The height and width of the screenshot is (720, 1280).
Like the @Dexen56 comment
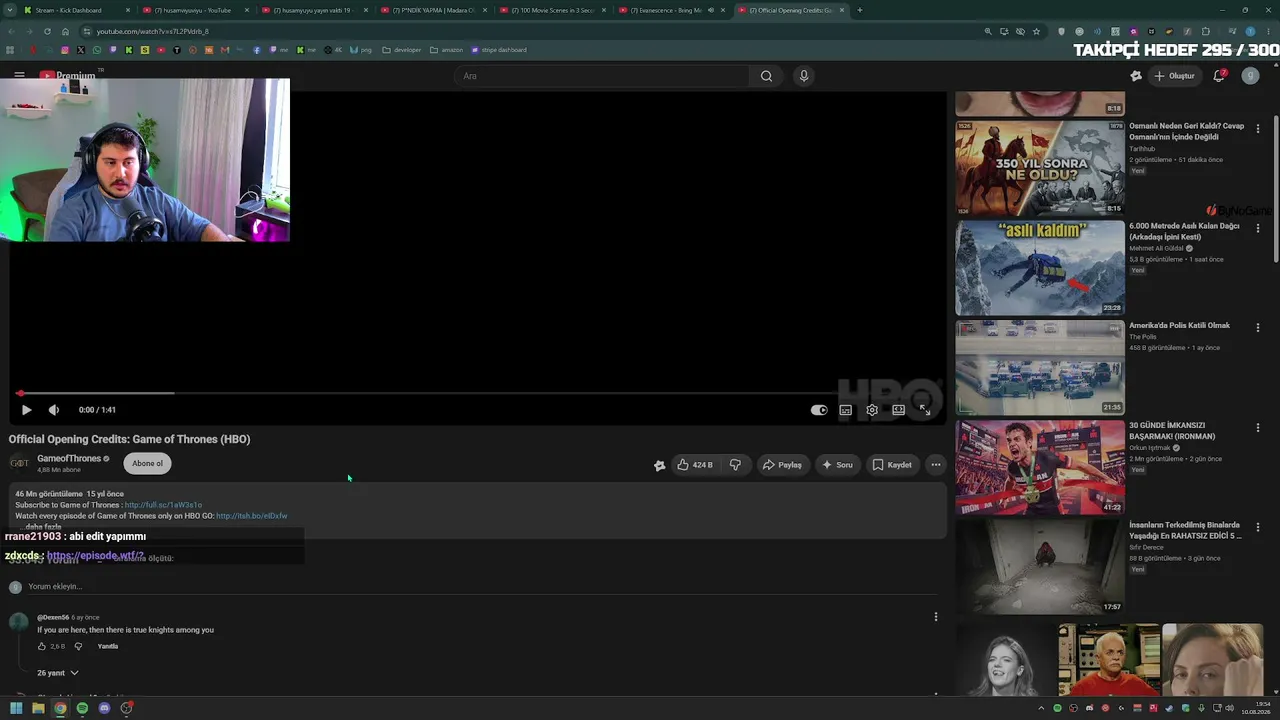[41, 646]
